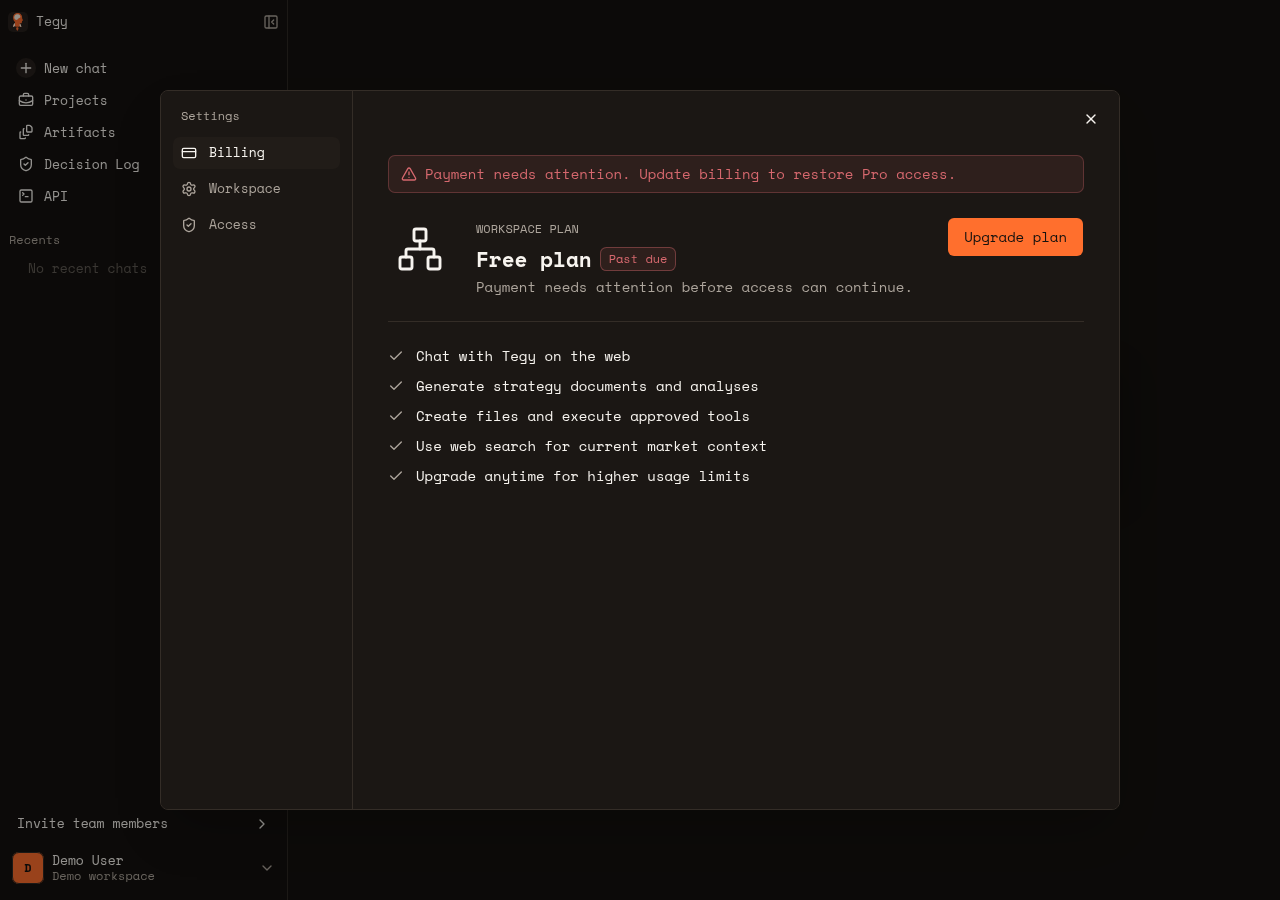This screenshot has width=1280, height=900.
Task: Click 'No recent chats' text
Action: 87,268
